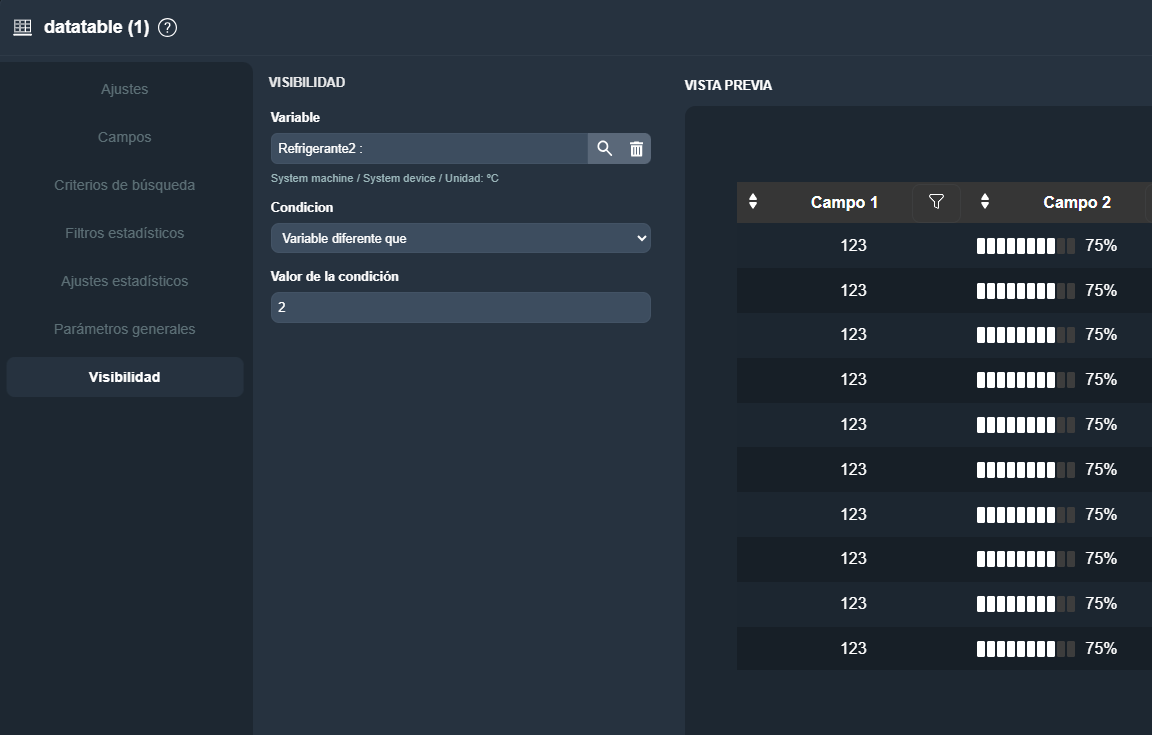Switch to the Campos tab
Screen dimensions: 1152x735
tap(125, 137)
